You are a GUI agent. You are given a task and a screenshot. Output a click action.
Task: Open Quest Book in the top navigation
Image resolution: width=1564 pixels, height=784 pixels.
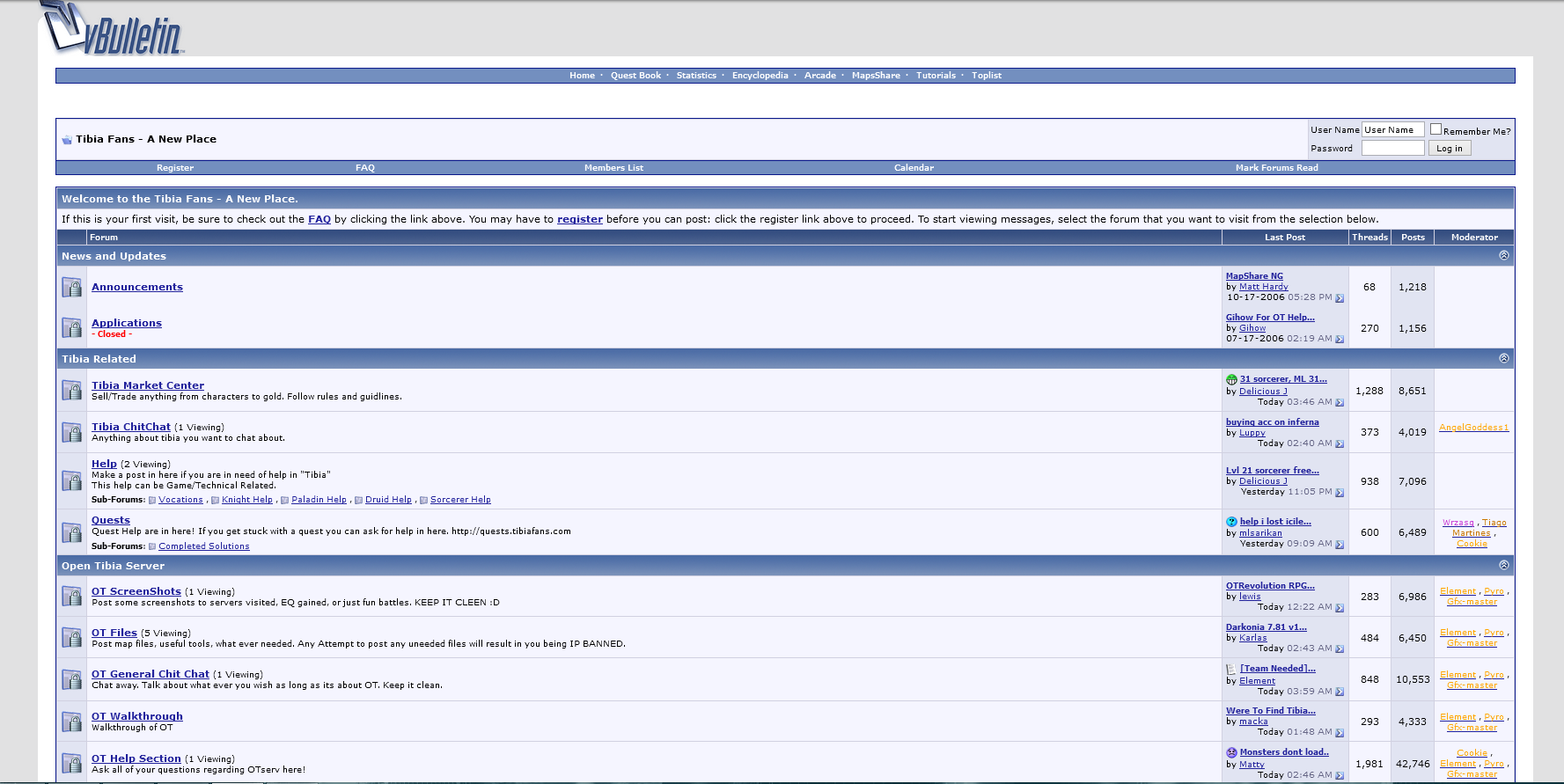pos(635,76)
